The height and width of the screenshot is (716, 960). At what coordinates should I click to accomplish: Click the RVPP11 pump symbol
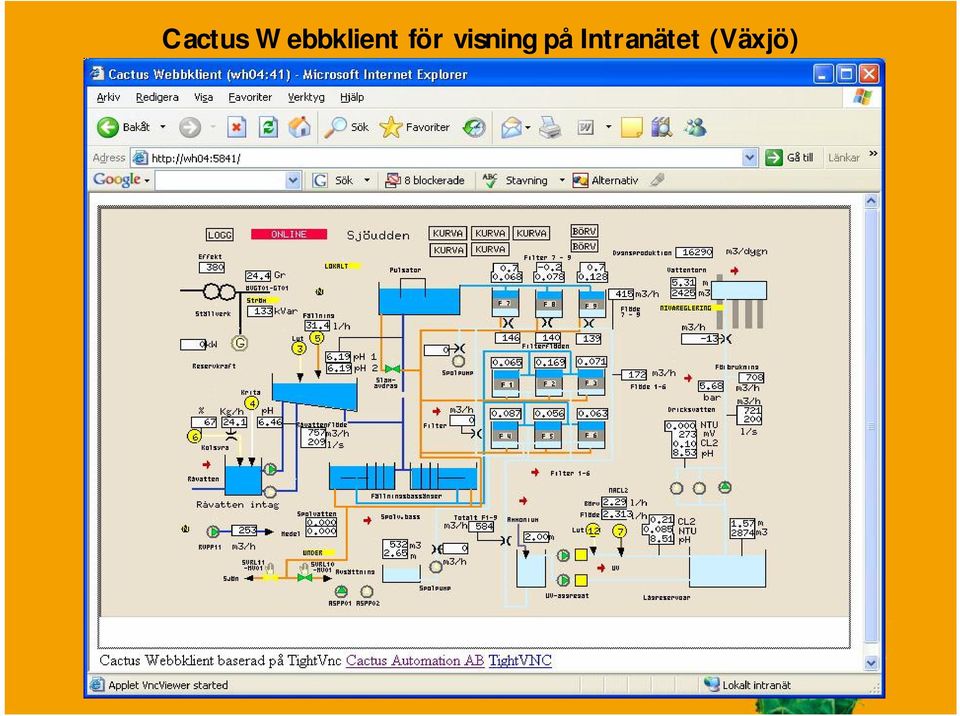tap(212, 531)
